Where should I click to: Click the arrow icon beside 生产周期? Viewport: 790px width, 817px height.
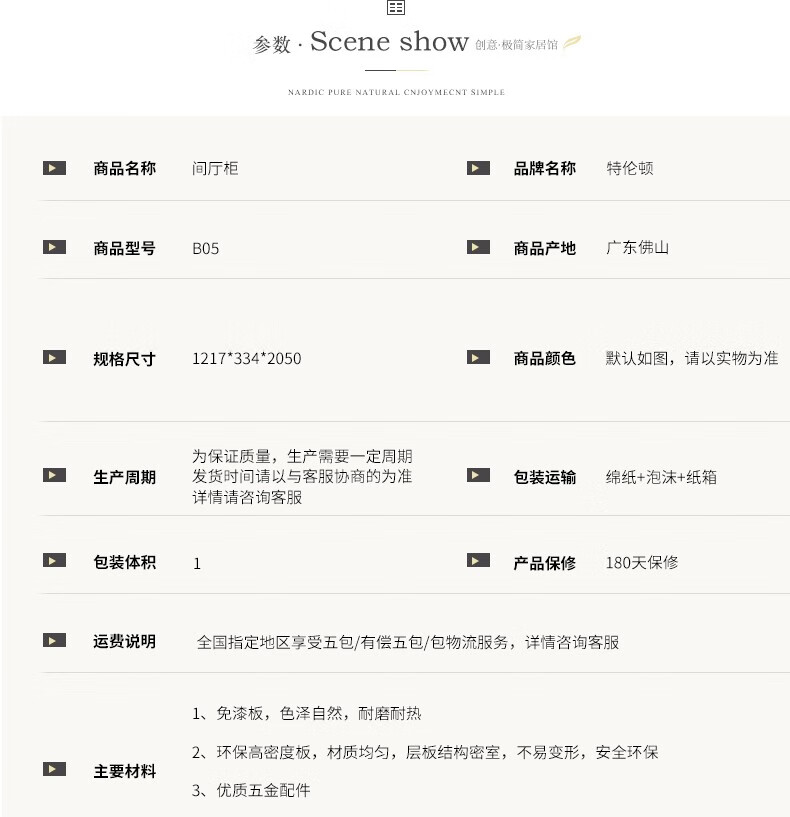54,476
